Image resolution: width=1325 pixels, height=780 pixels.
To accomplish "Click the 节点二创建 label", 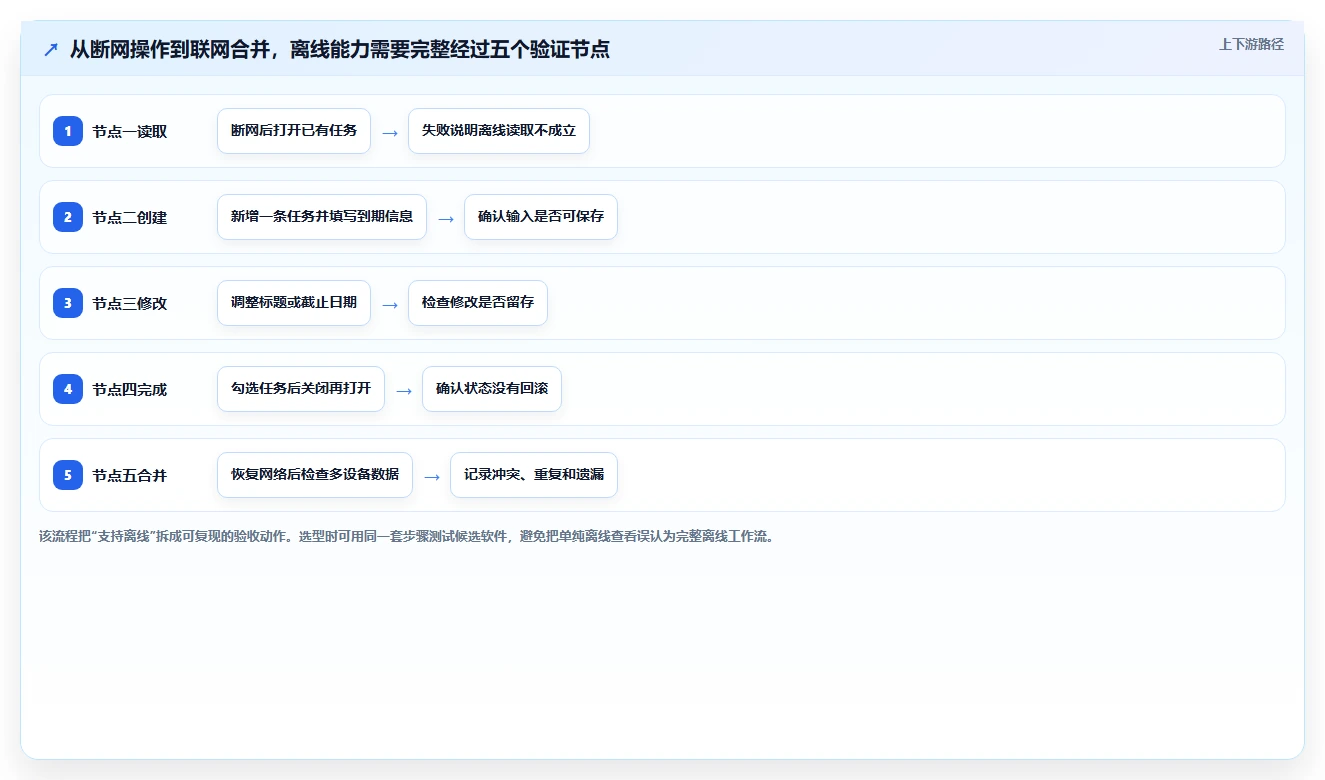I will click(x=130, y=218).
